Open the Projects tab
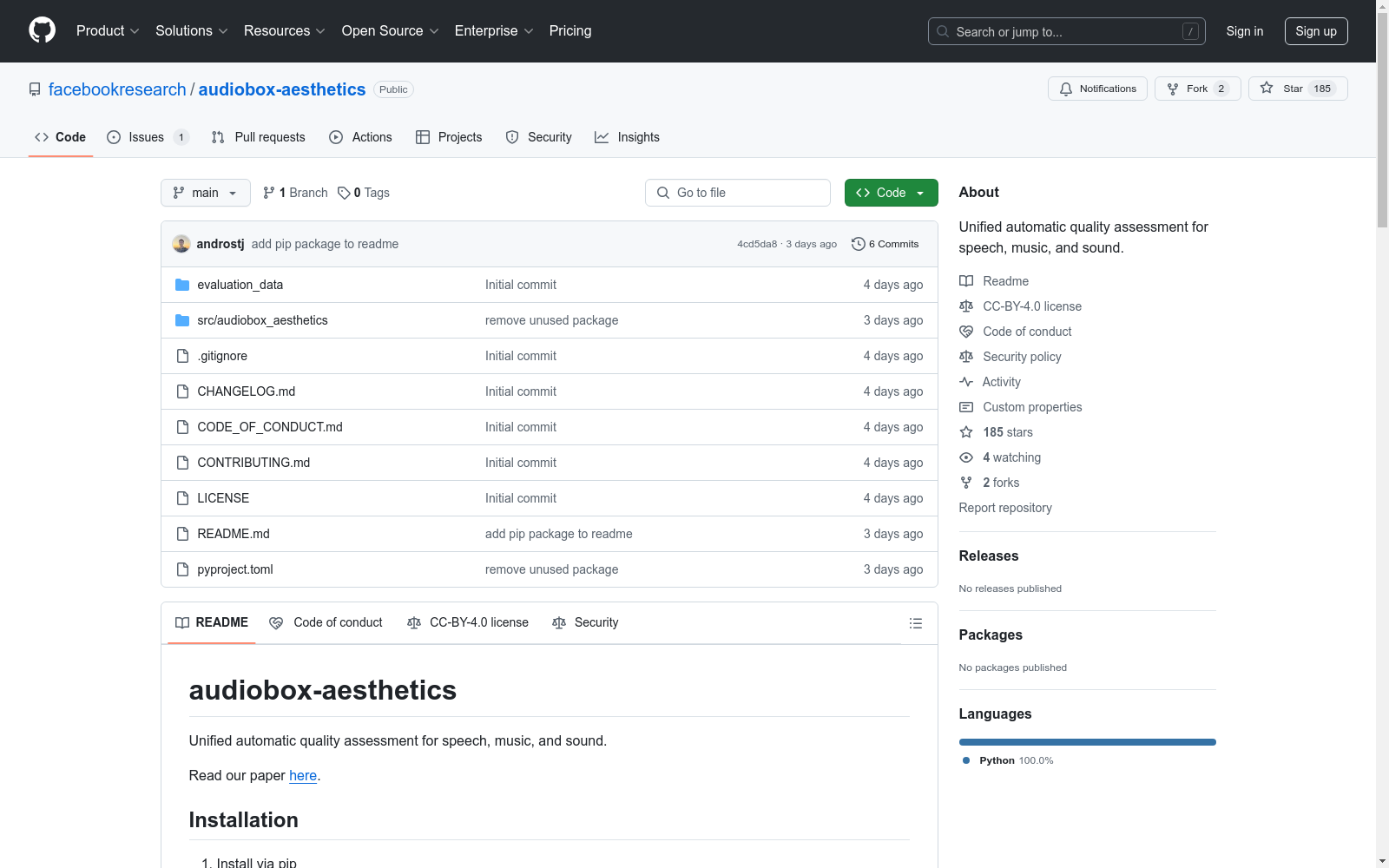Screen dimensions: 1389x868 [x=449, y=137]
